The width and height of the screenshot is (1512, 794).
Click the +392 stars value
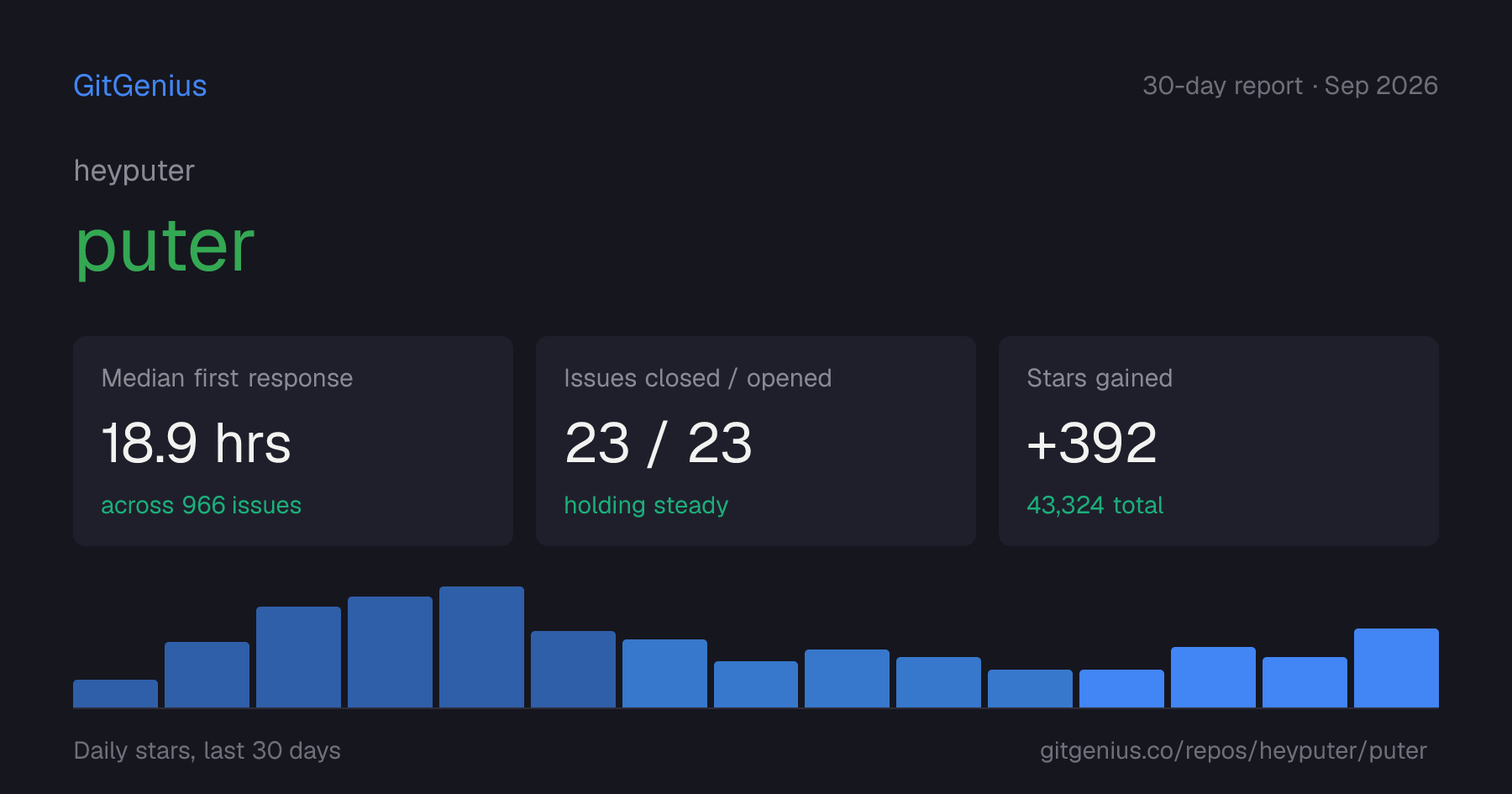[x=1092, y=444]
